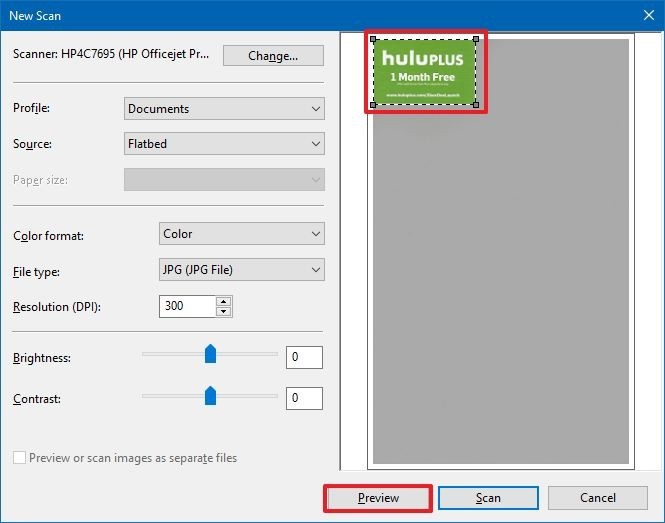Open the Source dropdown showing Flatbed
This screenshot has height=523, width=665.
coord(224,144)
